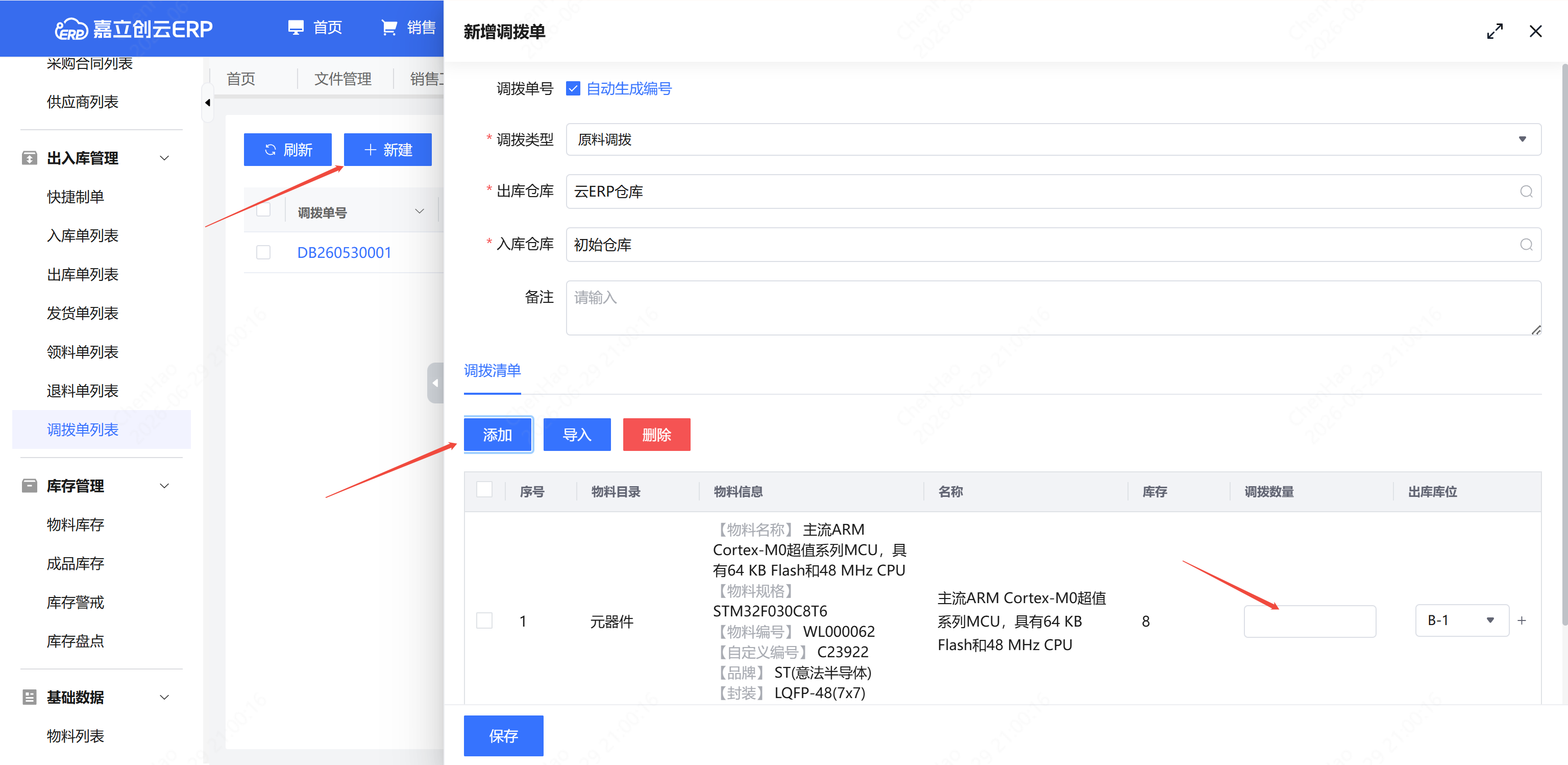
Task: Click the search icon in 出库仓库 field
Action: 1526,192
